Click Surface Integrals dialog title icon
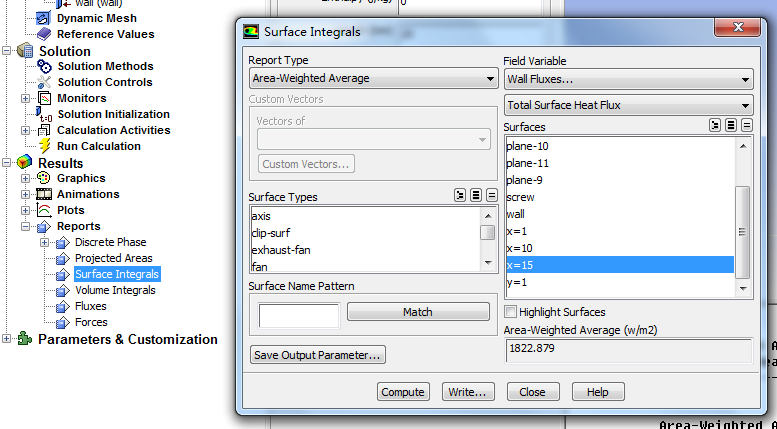 [251, 32]
